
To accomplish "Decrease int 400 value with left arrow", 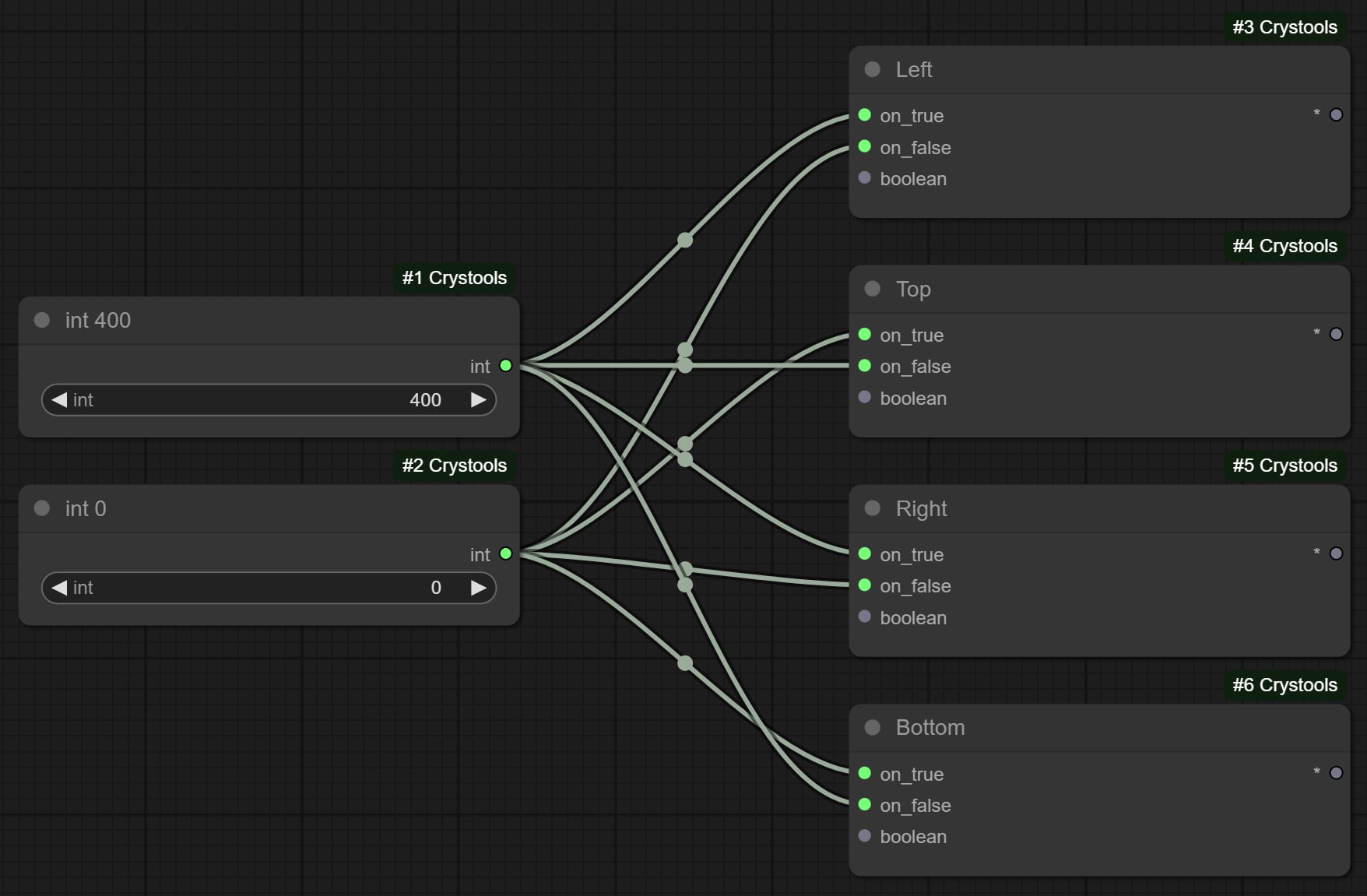I will (59, 399).
